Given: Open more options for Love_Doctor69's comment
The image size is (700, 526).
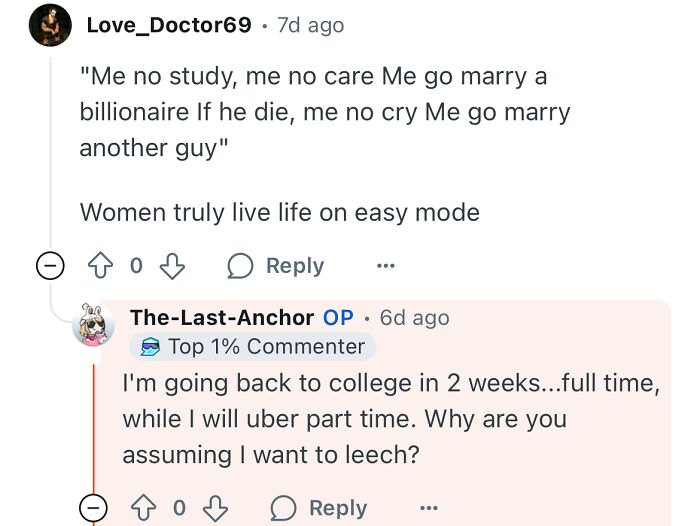Looking at the screenshot, I should pyautogui.click(x=386, y=266).
